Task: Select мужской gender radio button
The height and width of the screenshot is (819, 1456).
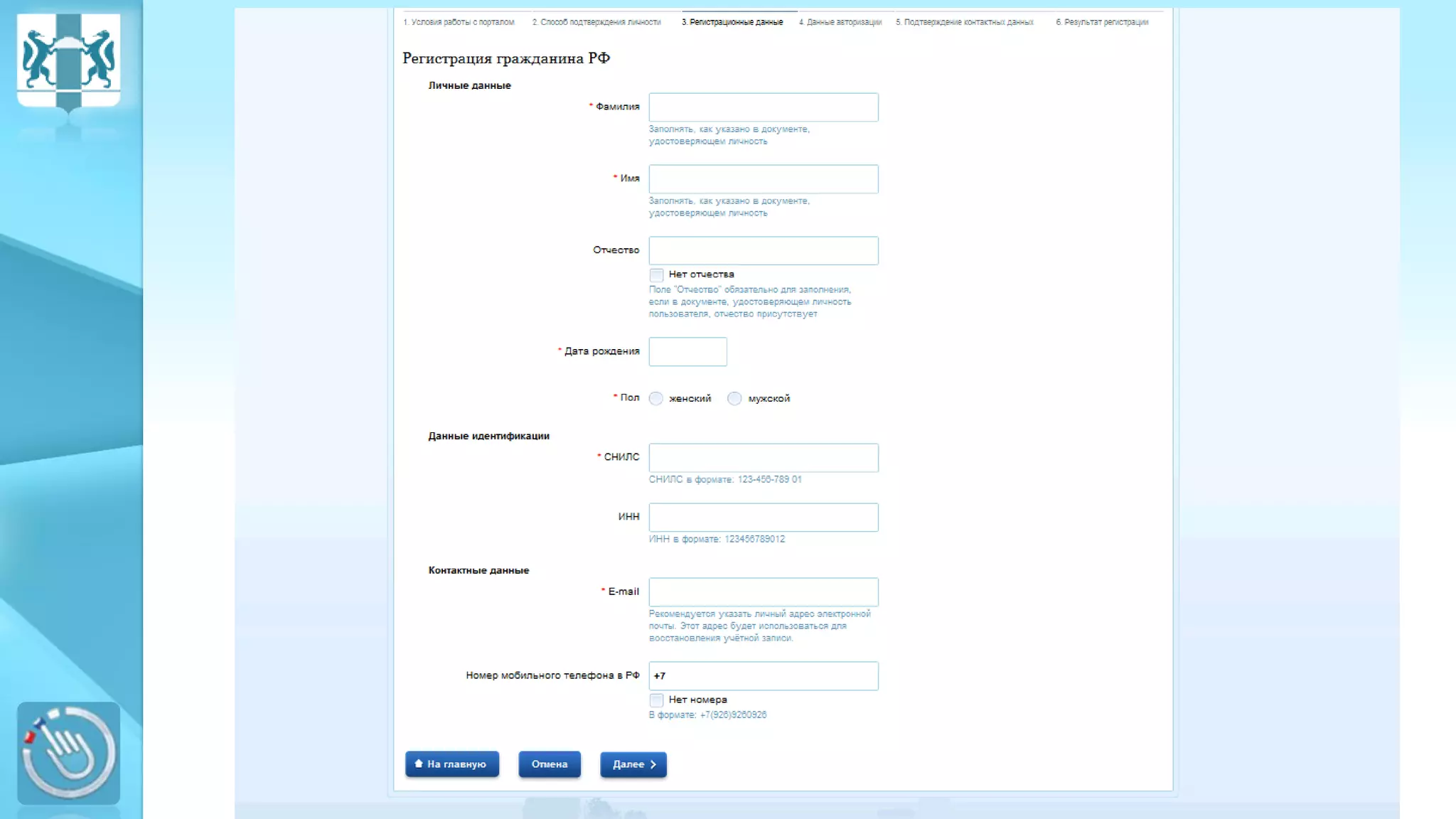Action: pyautogui.click(x=734, y=399)
